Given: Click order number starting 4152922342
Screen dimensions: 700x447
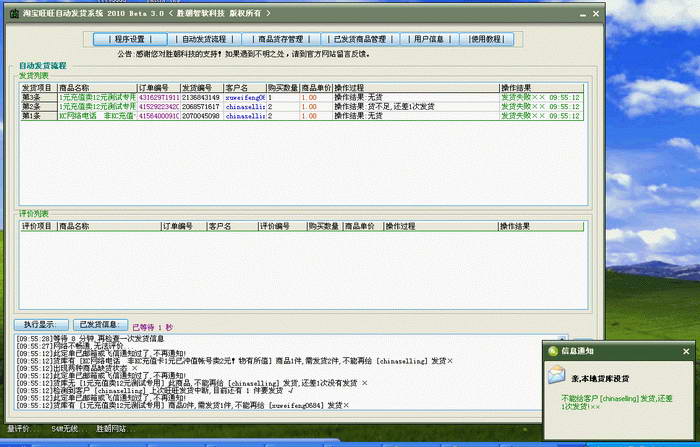Looking at the screenshot, I should pyautogui.click(x=158, y=106).
